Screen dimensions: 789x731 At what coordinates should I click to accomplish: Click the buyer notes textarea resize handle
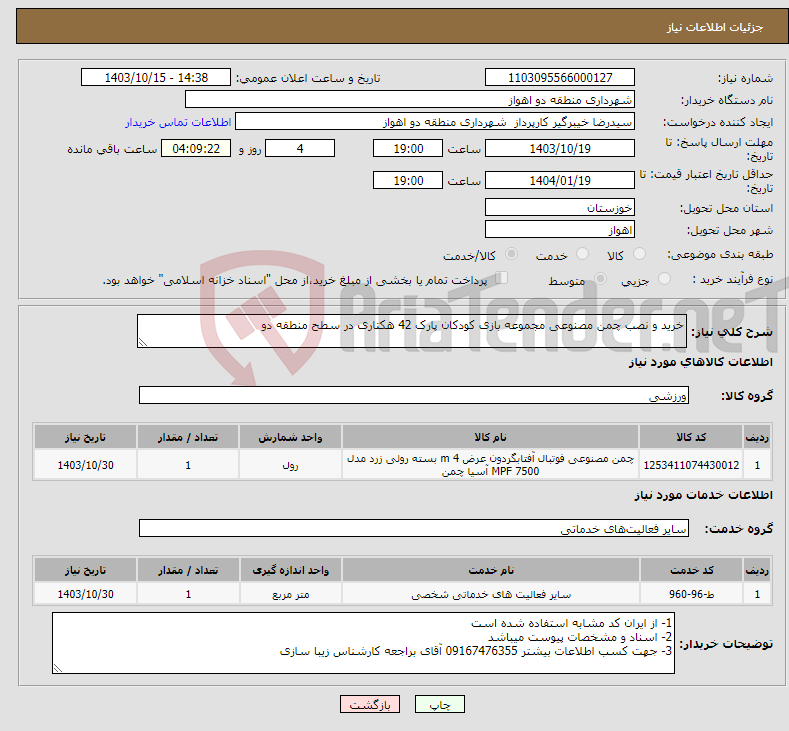58,668
